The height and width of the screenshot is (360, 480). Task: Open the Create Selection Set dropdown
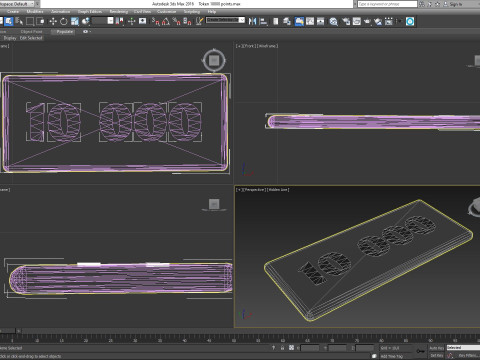click(226, 20)
